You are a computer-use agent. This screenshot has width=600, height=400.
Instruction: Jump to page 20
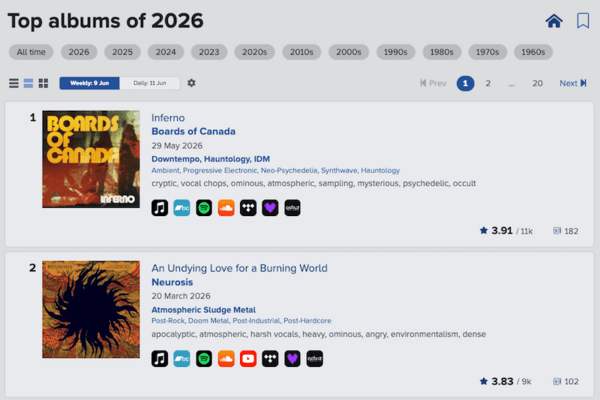[x=537, y=83]
